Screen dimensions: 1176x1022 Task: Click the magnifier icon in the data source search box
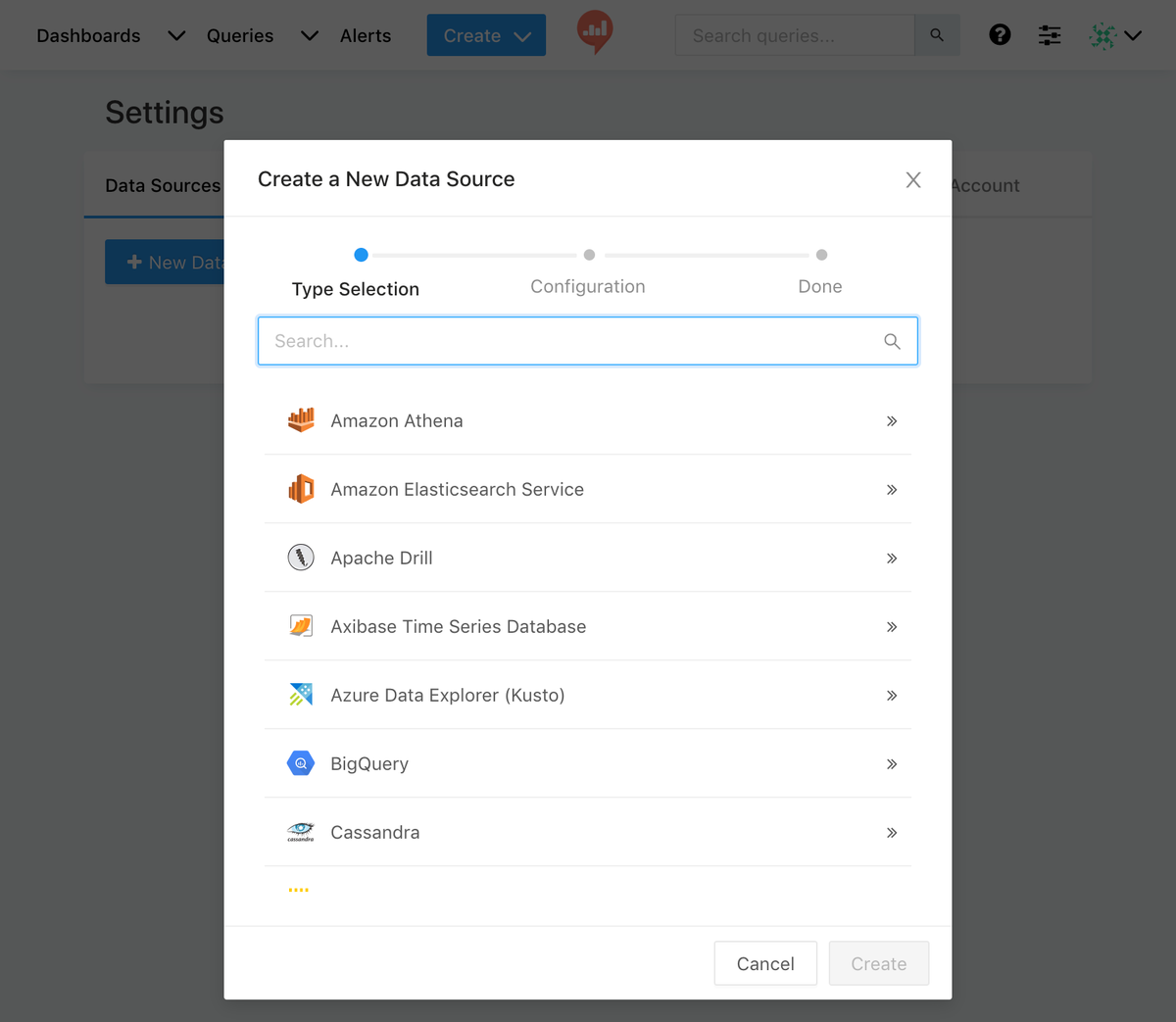click(892, 341)
